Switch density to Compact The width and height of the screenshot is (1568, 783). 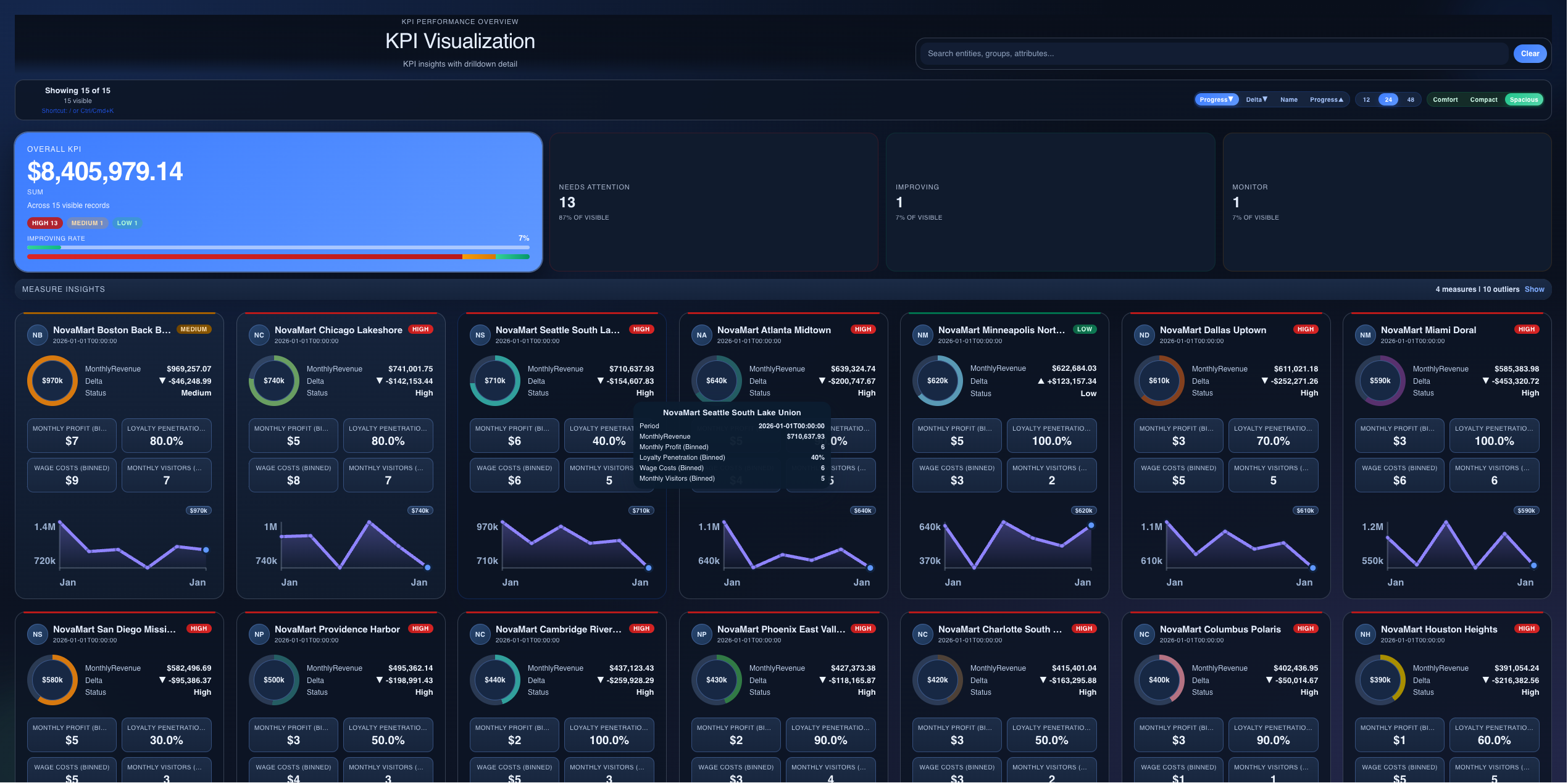(x=1484, y=99)
